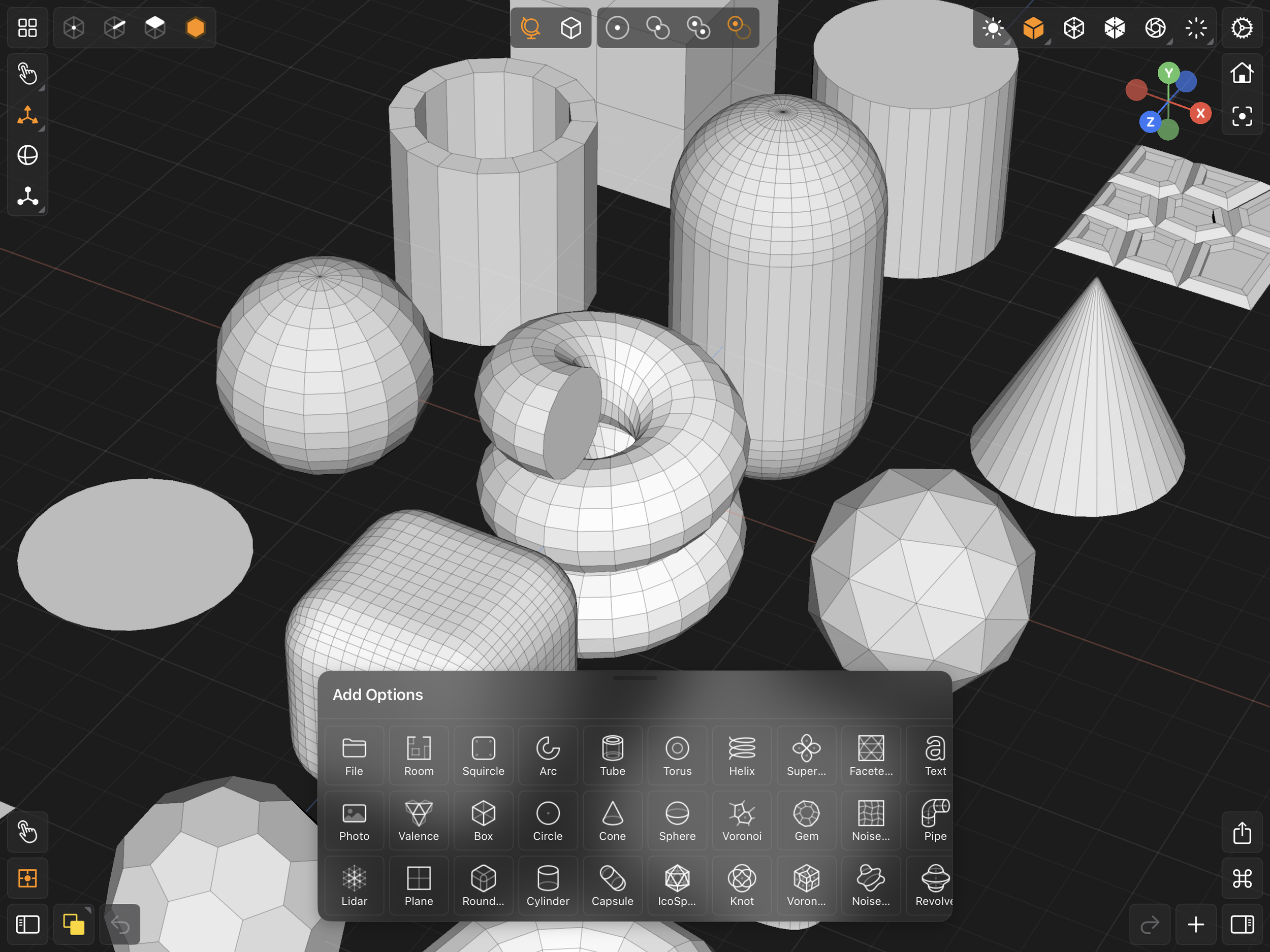Open the settings gear menu

pos(1242,27)
